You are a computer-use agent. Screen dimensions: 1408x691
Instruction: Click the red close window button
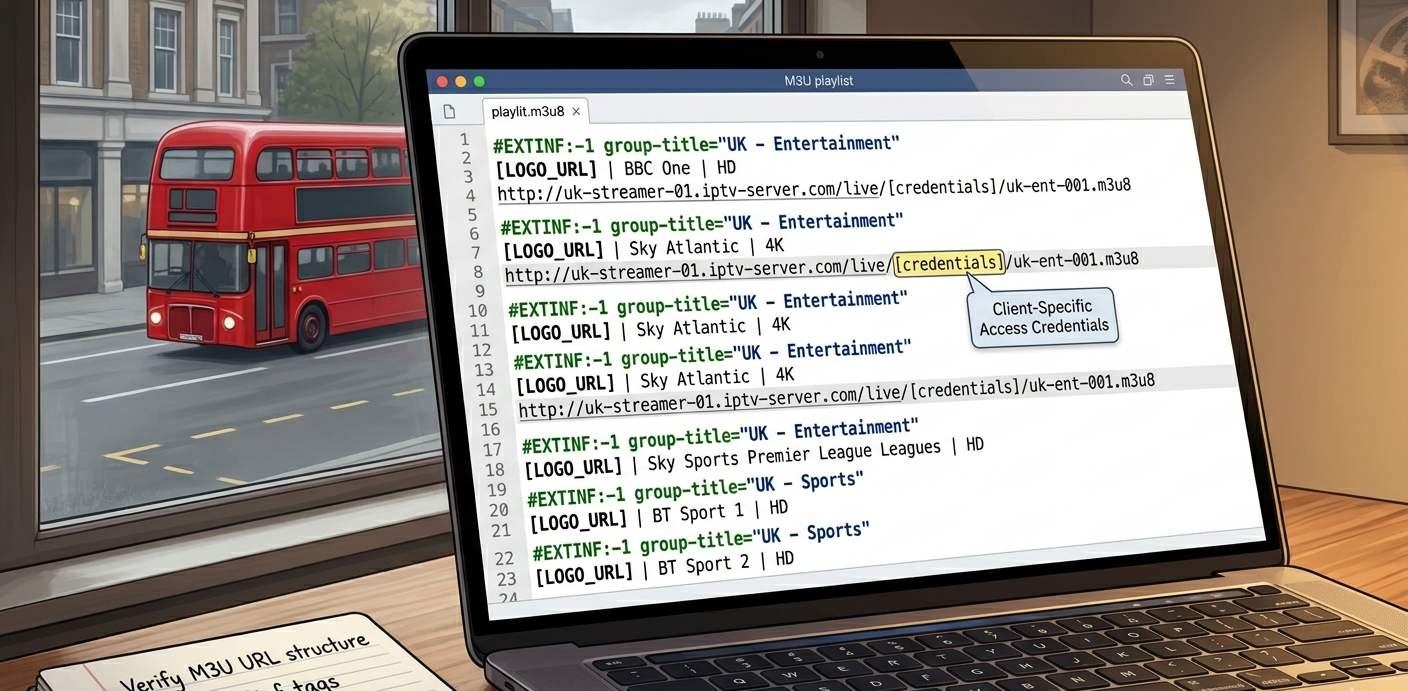coord(443,81)
